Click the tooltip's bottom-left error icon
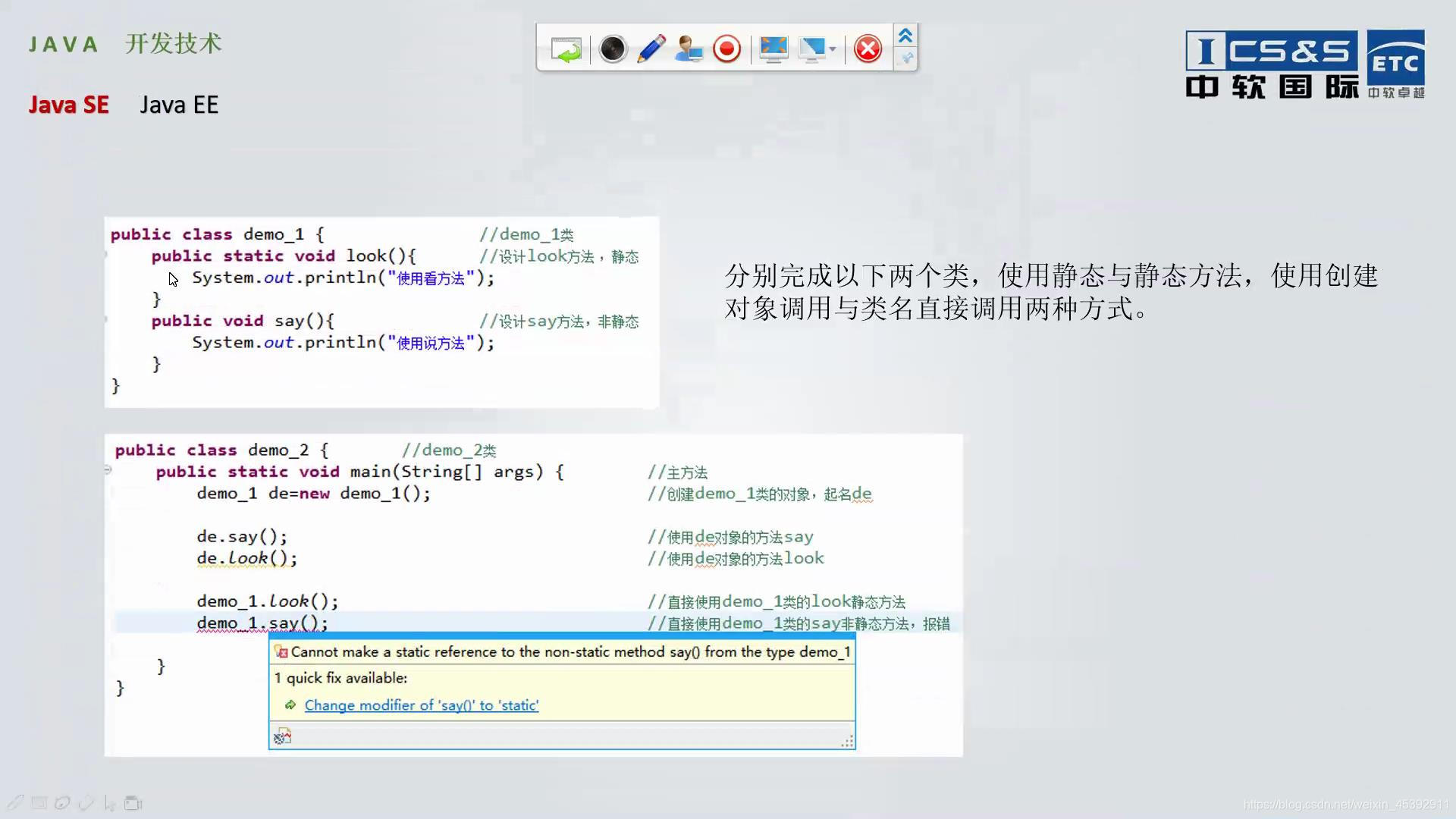1456x819 pixels. tap(283, 736)
